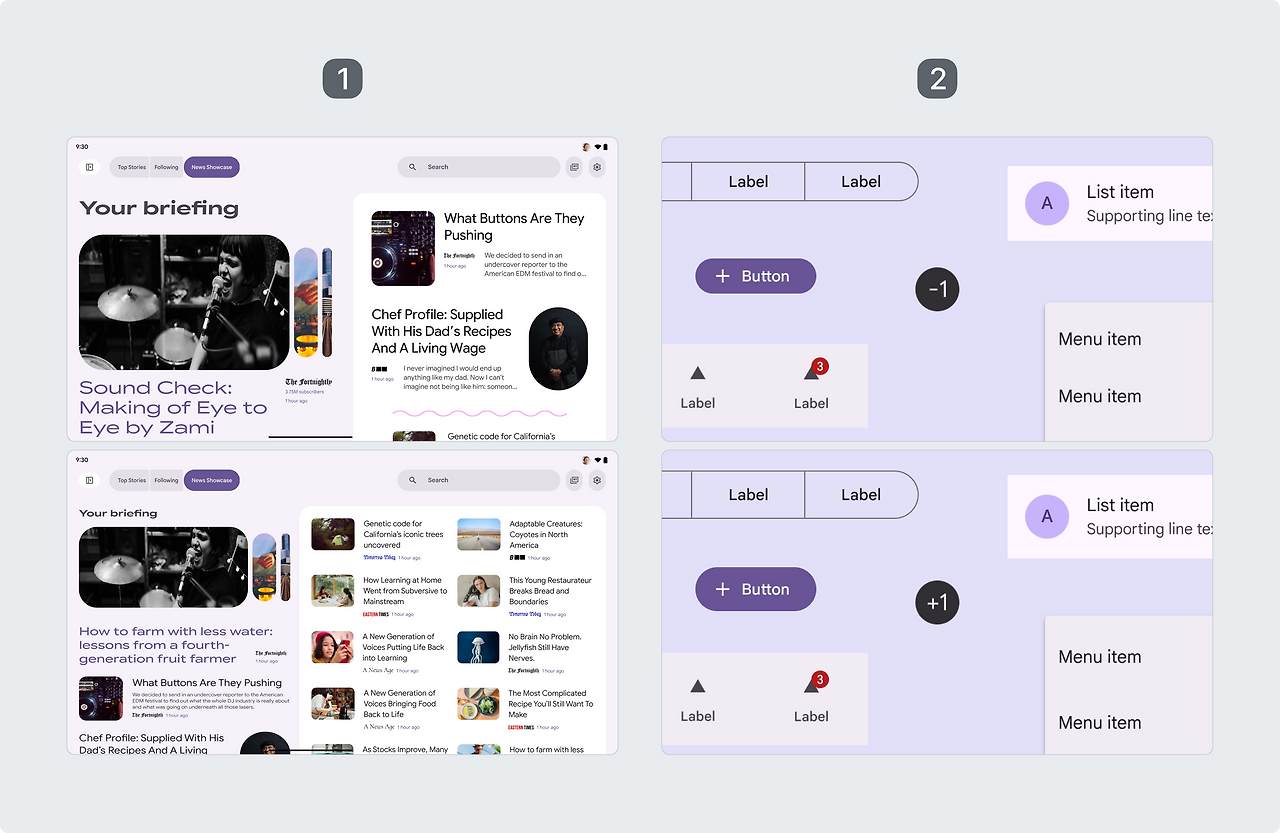Click the circular A avatar in the +1 panel
Viewport: 1280px width, 833px height.
click(1047, 516)
